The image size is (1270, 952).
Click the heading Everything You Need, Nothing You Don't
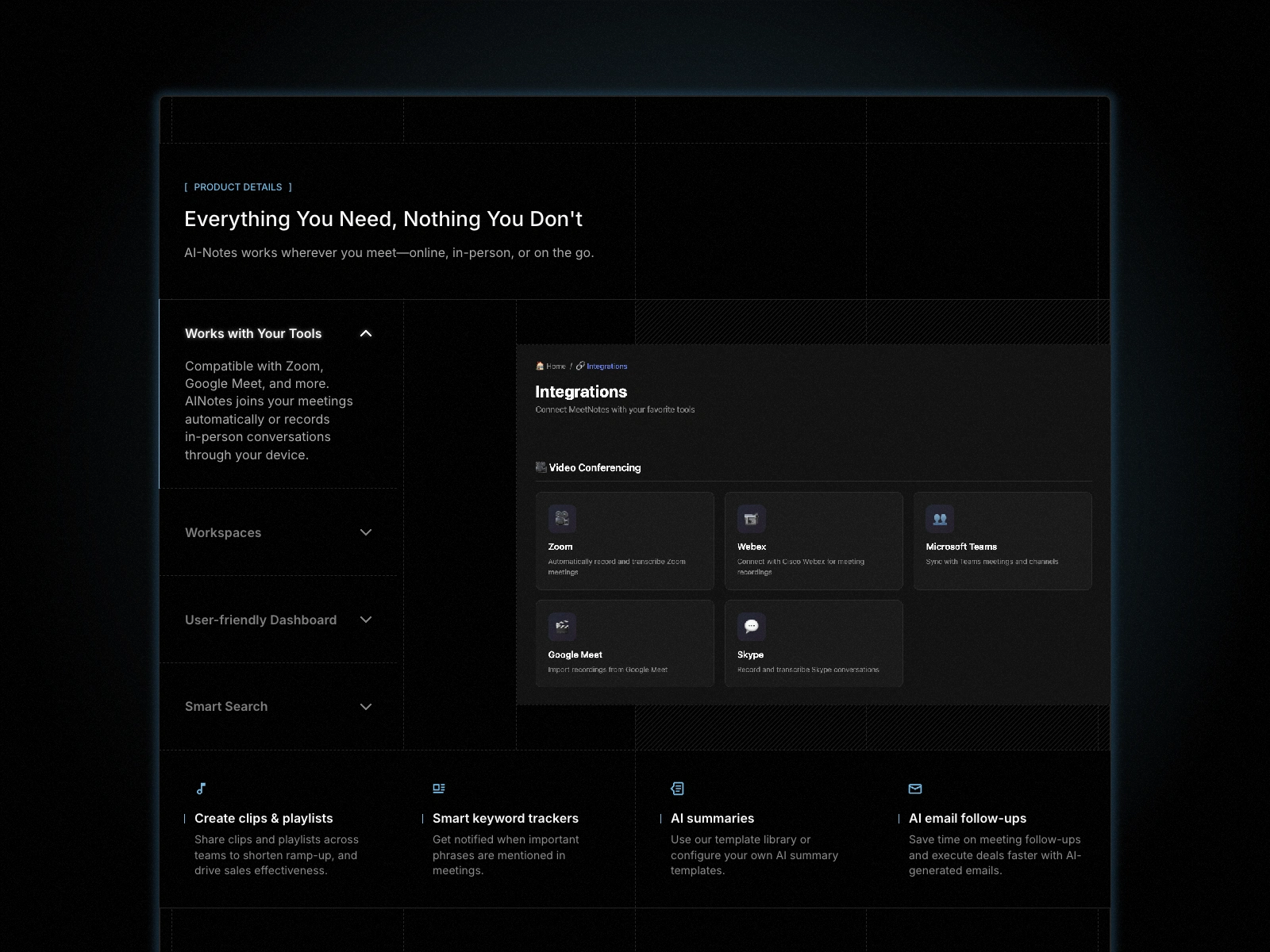[383, 219]
